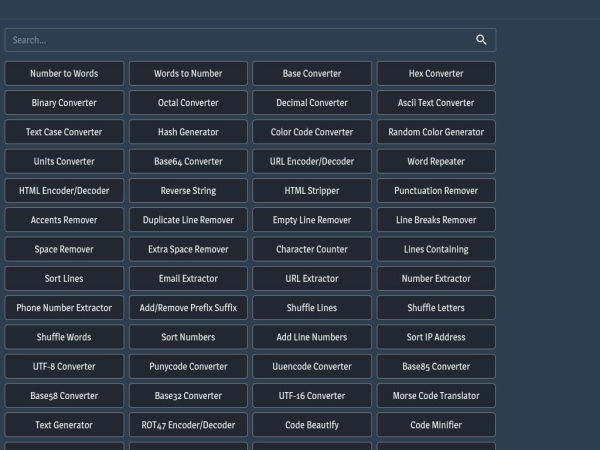Screen dimensions: 600x450
Task: Open the Hex Converter tool
Action: click(436, 74)
